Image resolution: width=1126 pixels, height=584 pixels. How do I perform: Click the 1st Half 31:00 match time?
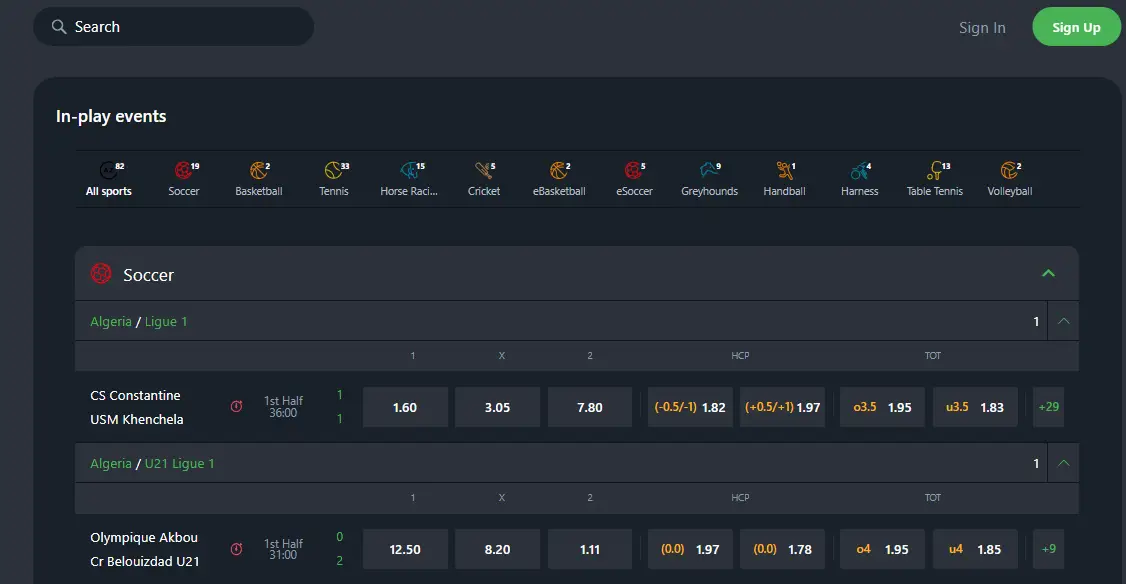click(x=283, y=549)
